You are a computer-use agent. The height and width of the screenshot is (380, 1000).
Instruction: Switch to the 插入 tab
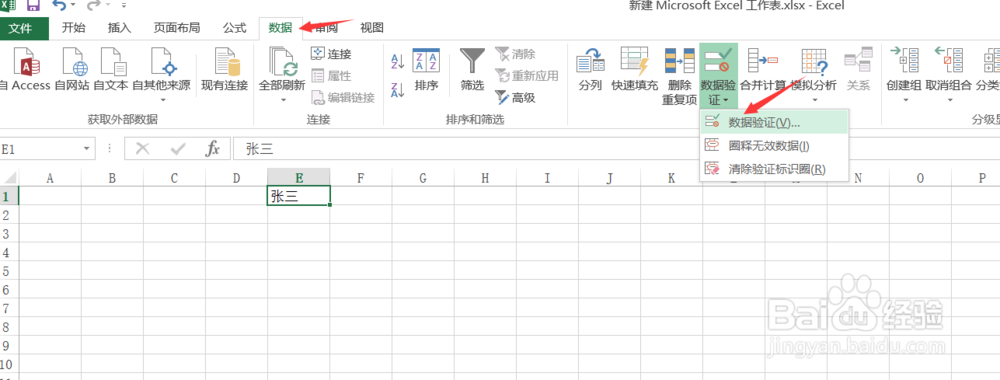point(119,28)
